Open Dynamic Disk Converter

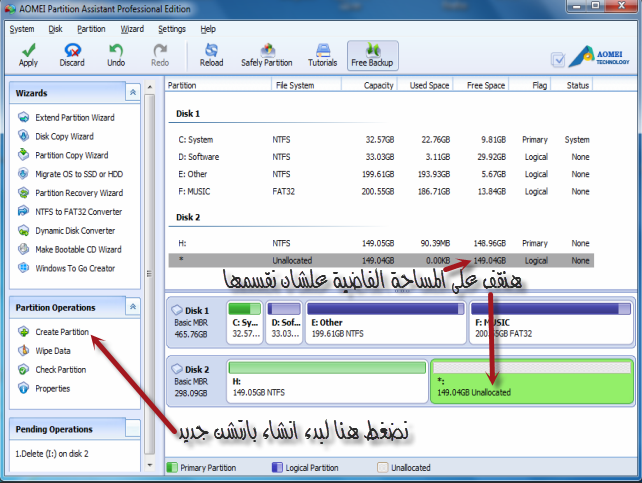[75, 230]
